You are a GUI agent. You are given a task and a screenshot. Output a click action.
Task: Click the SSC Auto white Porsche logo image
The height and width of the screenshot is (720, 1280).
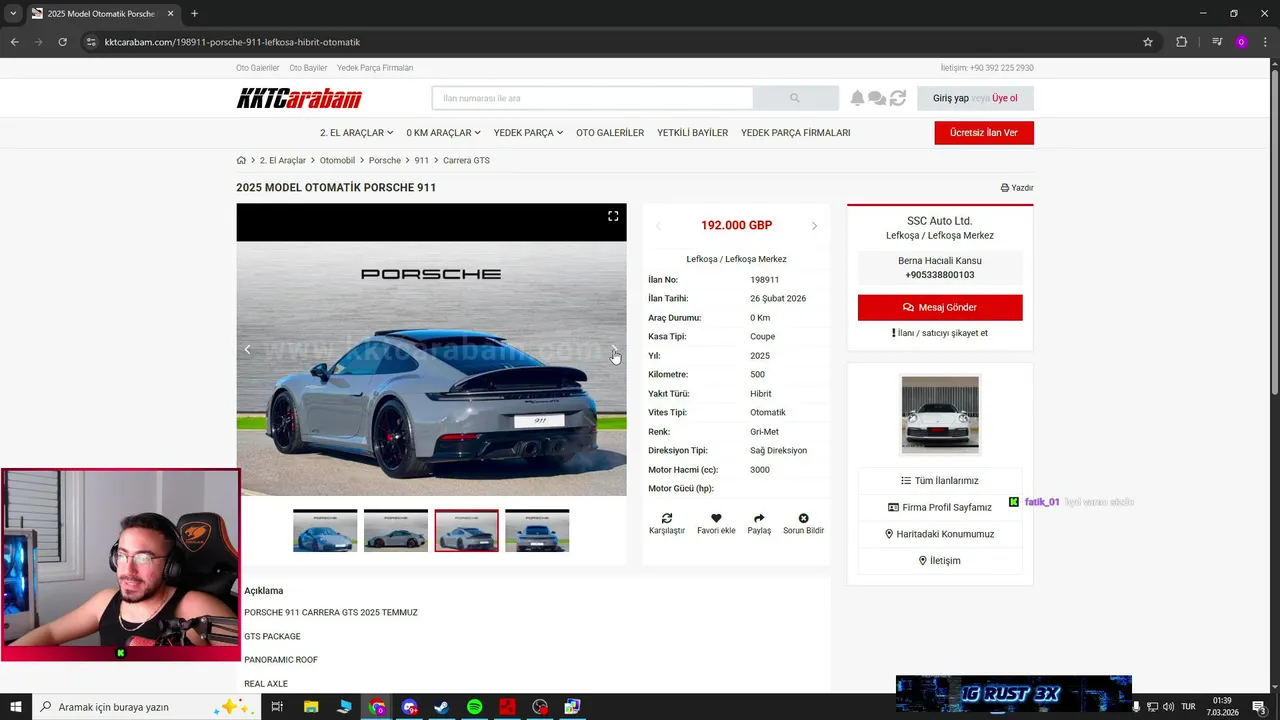[x=940, y=415]
